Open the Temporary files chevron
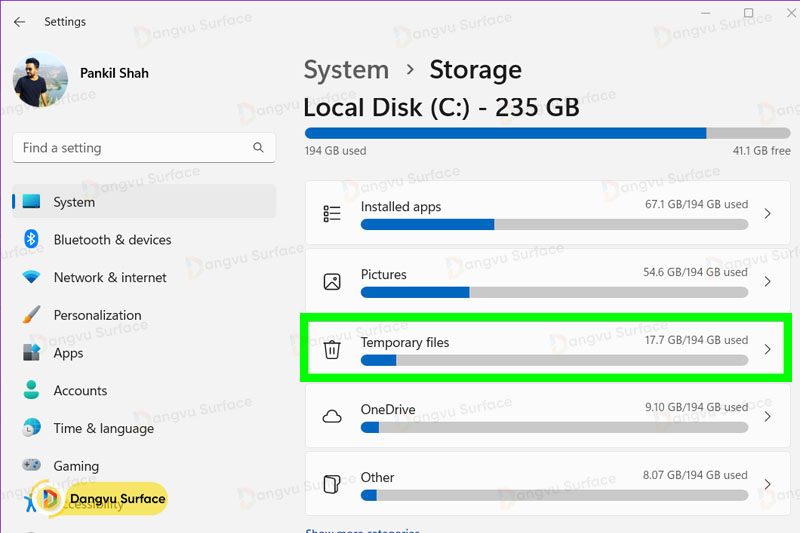Screen dimensions: 800x533 coord(767,349)
